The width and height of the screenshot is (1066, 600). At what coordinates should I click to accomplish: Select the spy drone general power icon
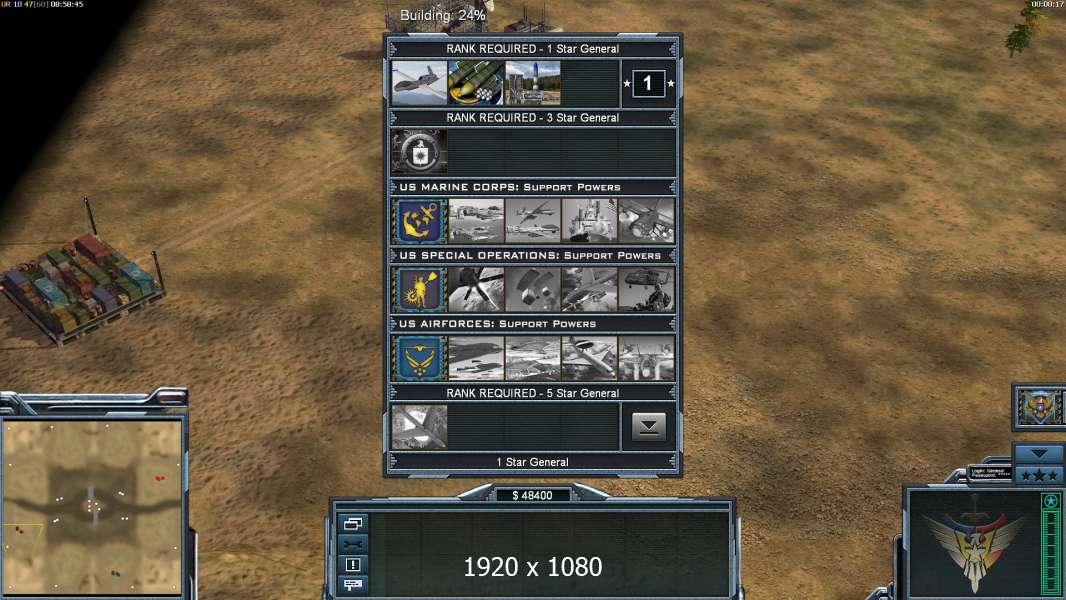(419, 83)
